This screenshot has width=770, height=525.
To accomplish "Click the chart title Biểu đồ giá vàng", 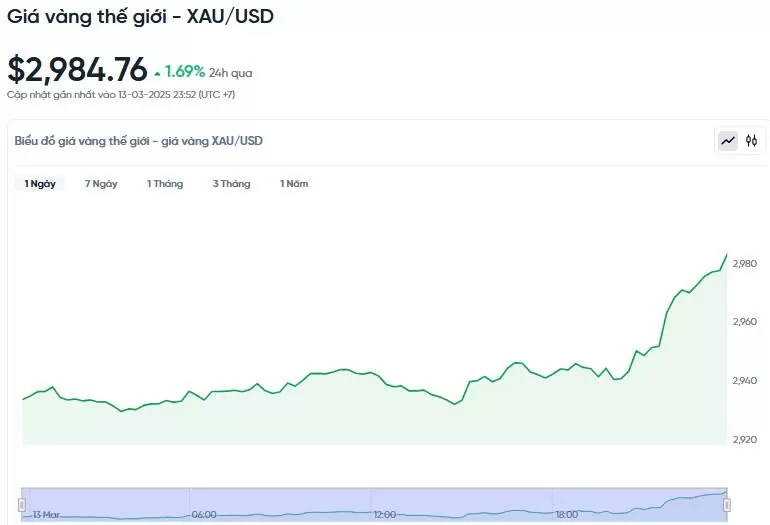I will coord(138,141).
